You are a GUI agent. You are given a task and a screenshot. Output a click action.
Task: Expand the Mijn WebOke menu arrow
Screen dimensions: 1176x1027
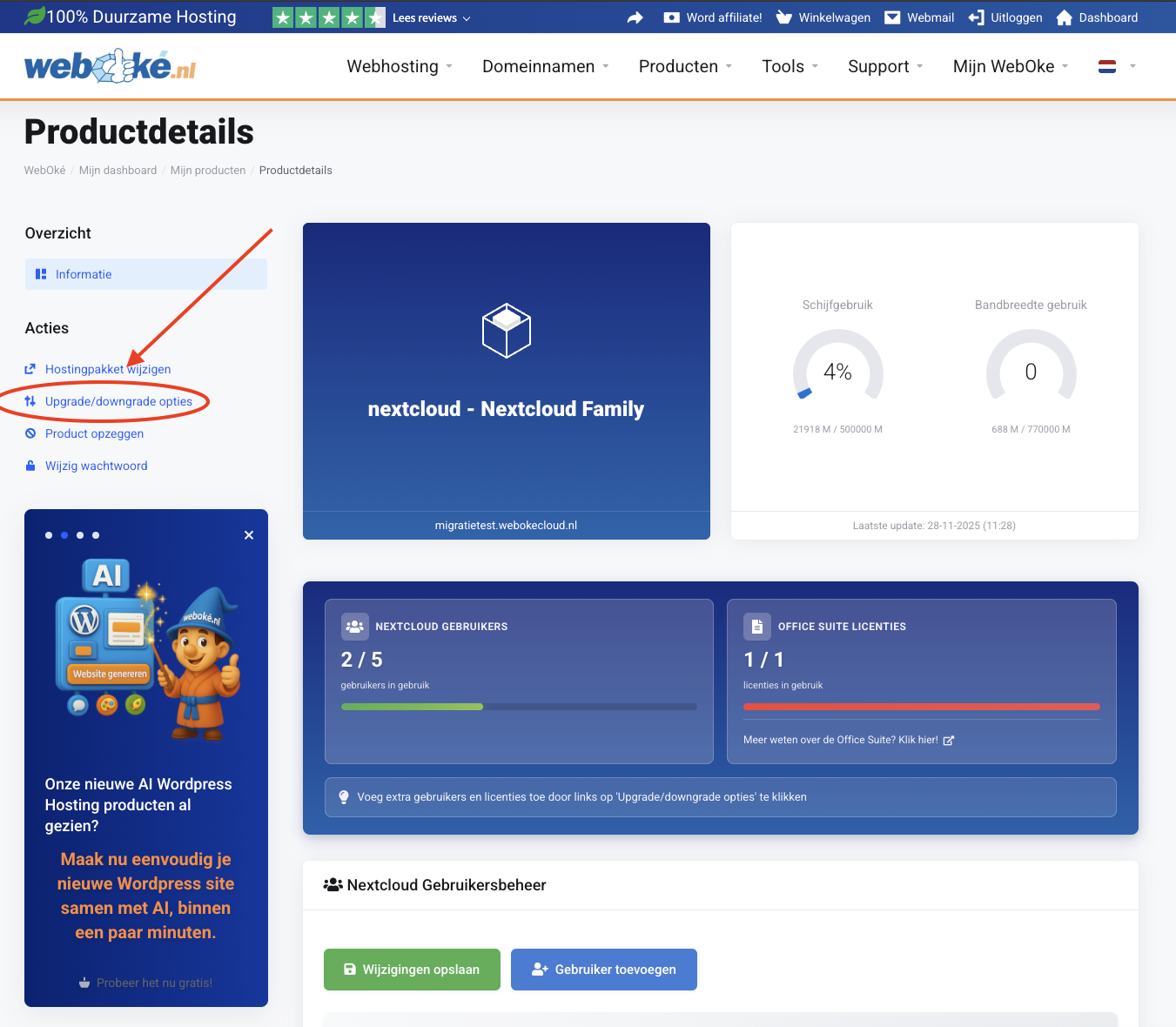click(1065, 66)
